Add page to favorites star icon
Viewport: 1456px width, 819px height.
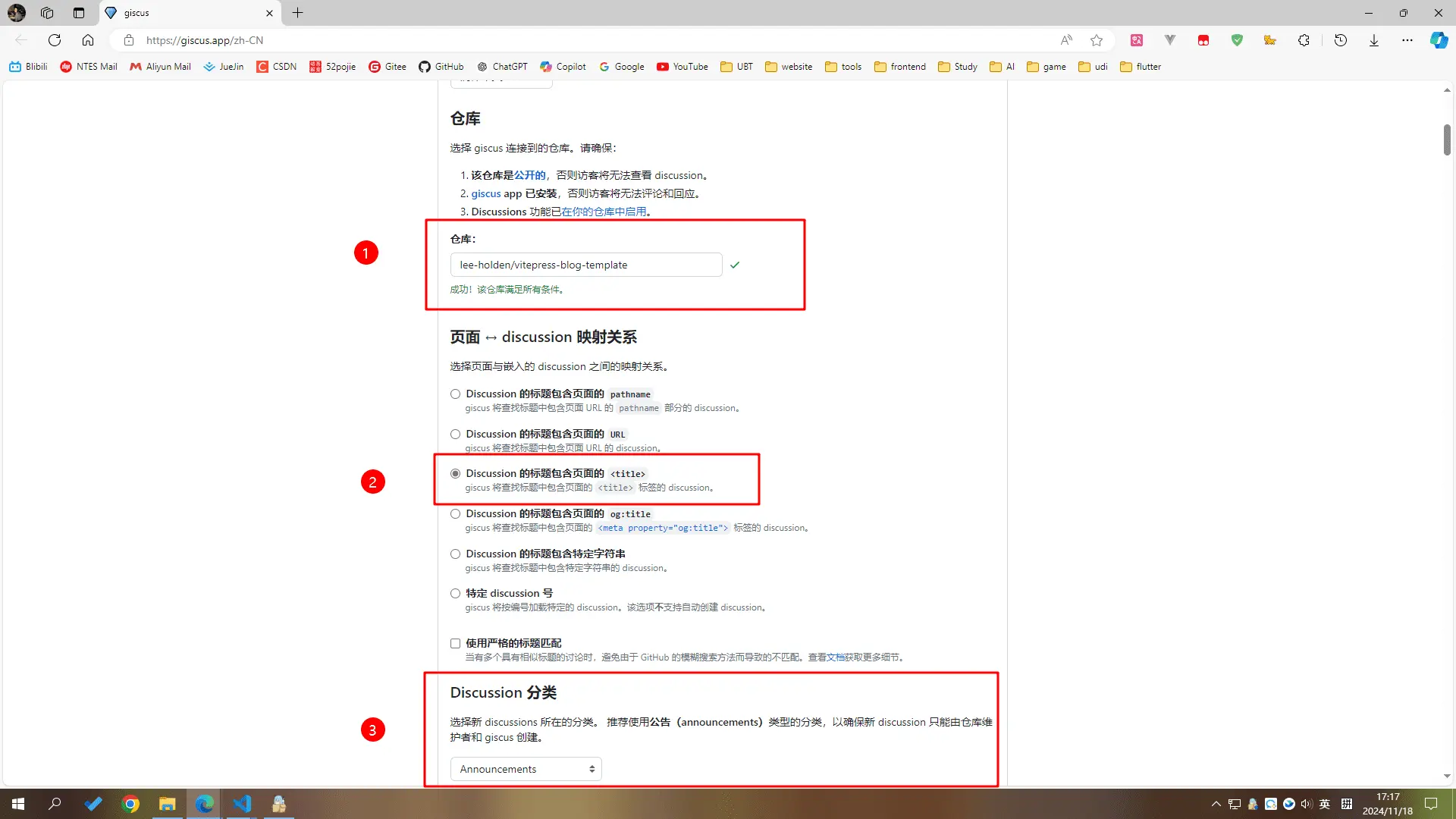coord(1097,40)
